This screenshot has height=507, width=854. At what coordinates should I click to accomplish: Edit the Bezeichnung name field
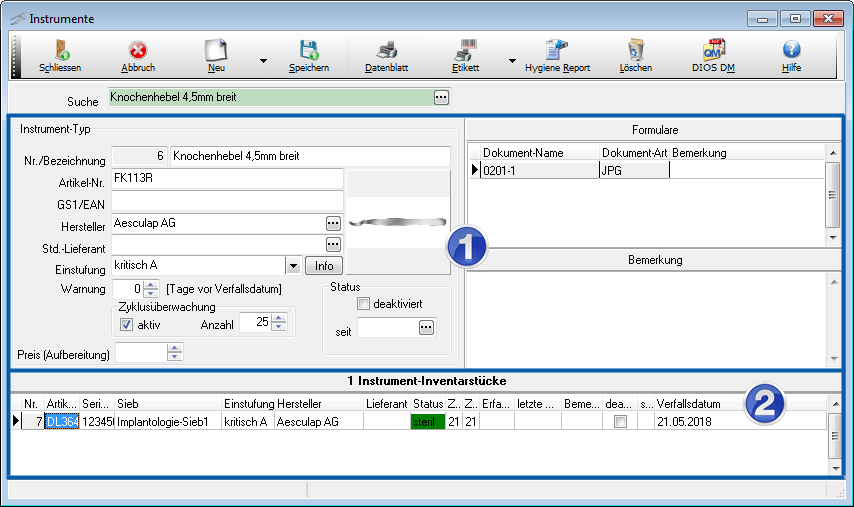310,156
